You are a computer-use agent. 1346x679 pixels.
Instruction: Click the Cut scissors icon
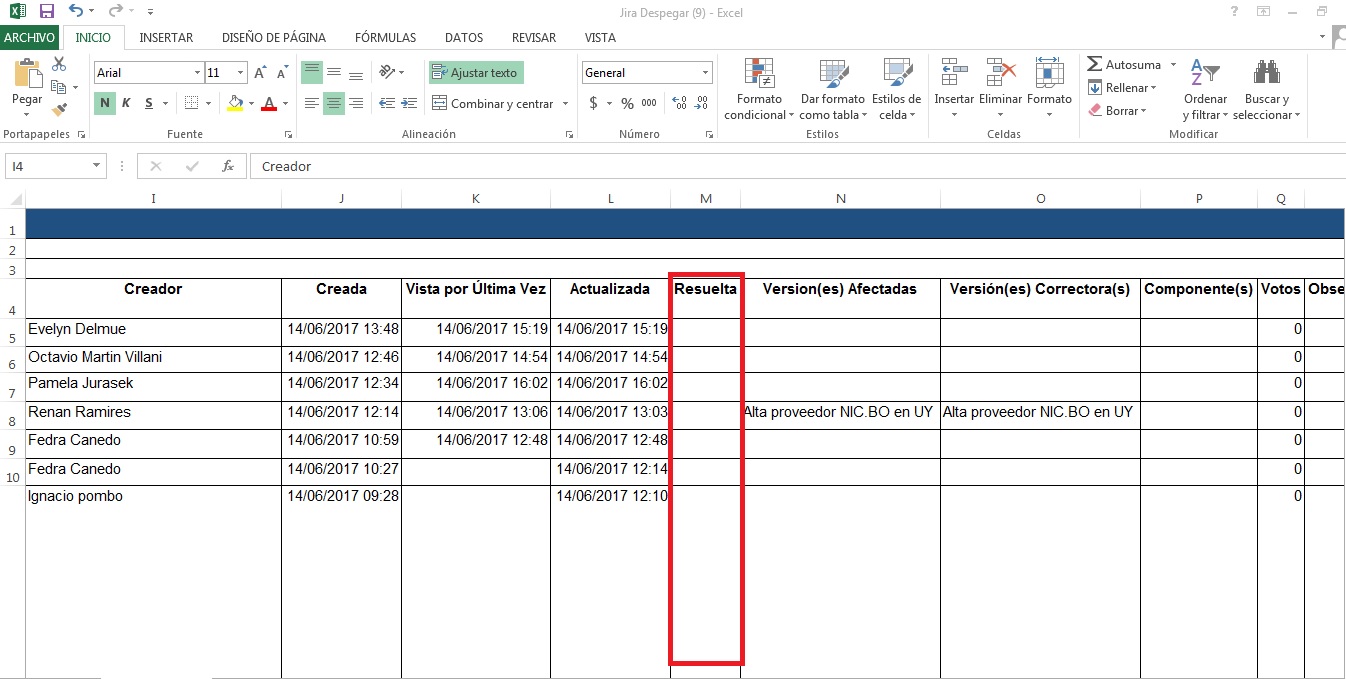pyautogui.click(x=59, y=64)
